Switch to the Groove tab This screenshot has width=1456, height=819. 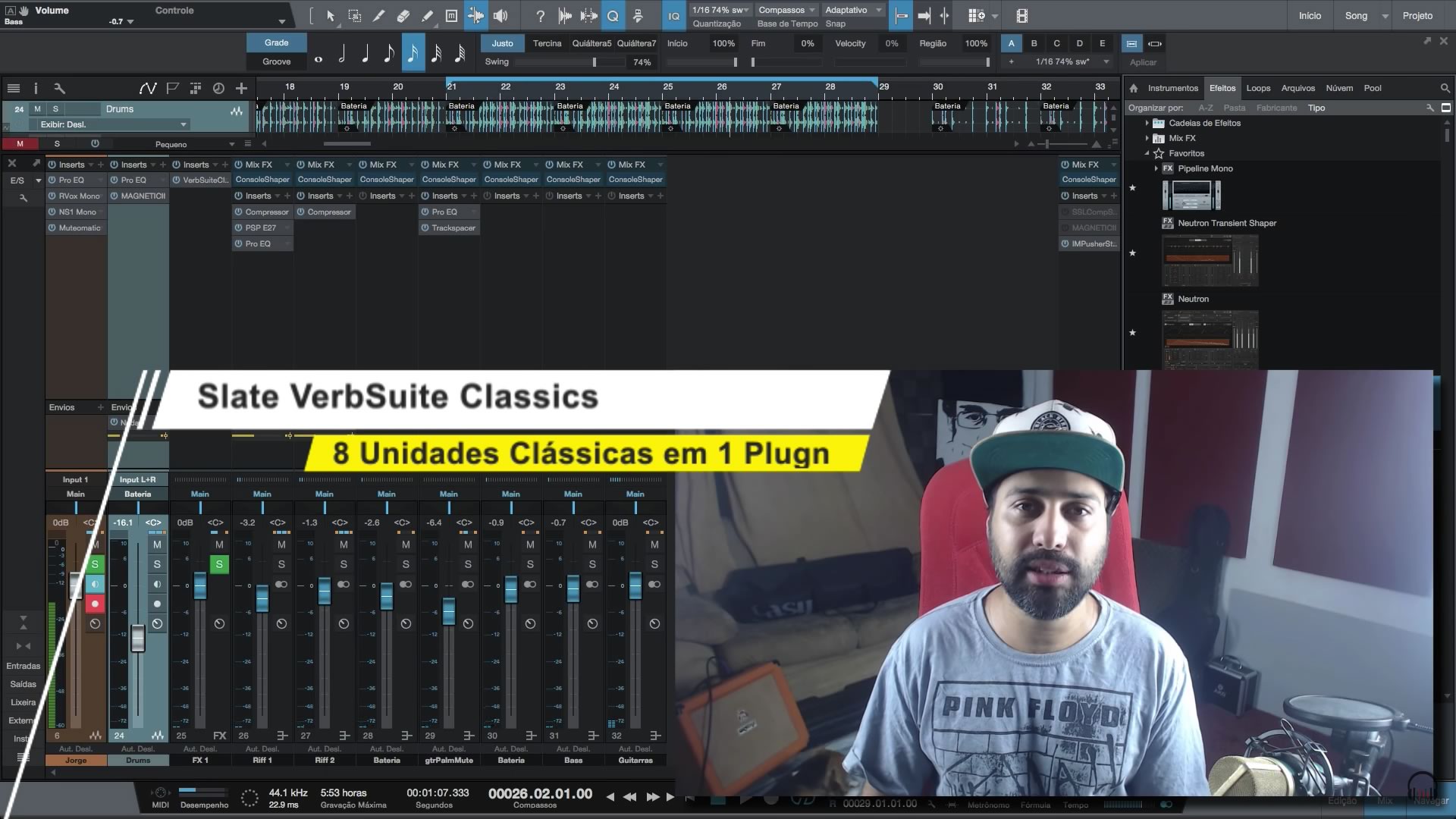coord(276,61)
